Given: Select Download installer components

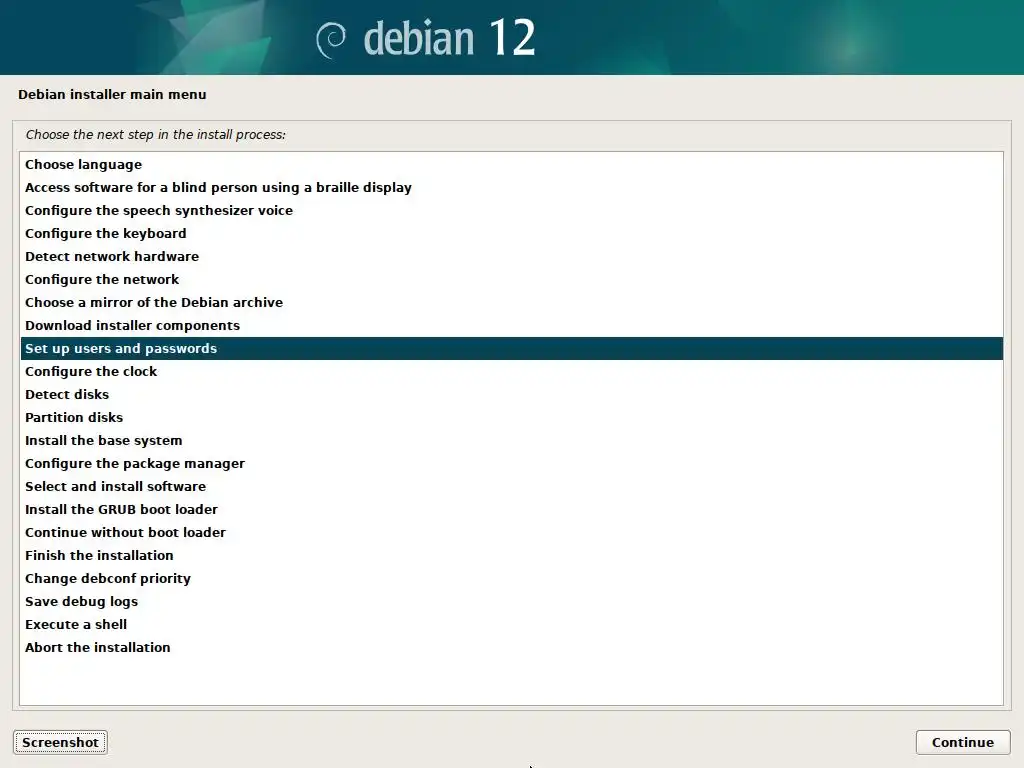Looking at the screenshot, I should (511, 325).
